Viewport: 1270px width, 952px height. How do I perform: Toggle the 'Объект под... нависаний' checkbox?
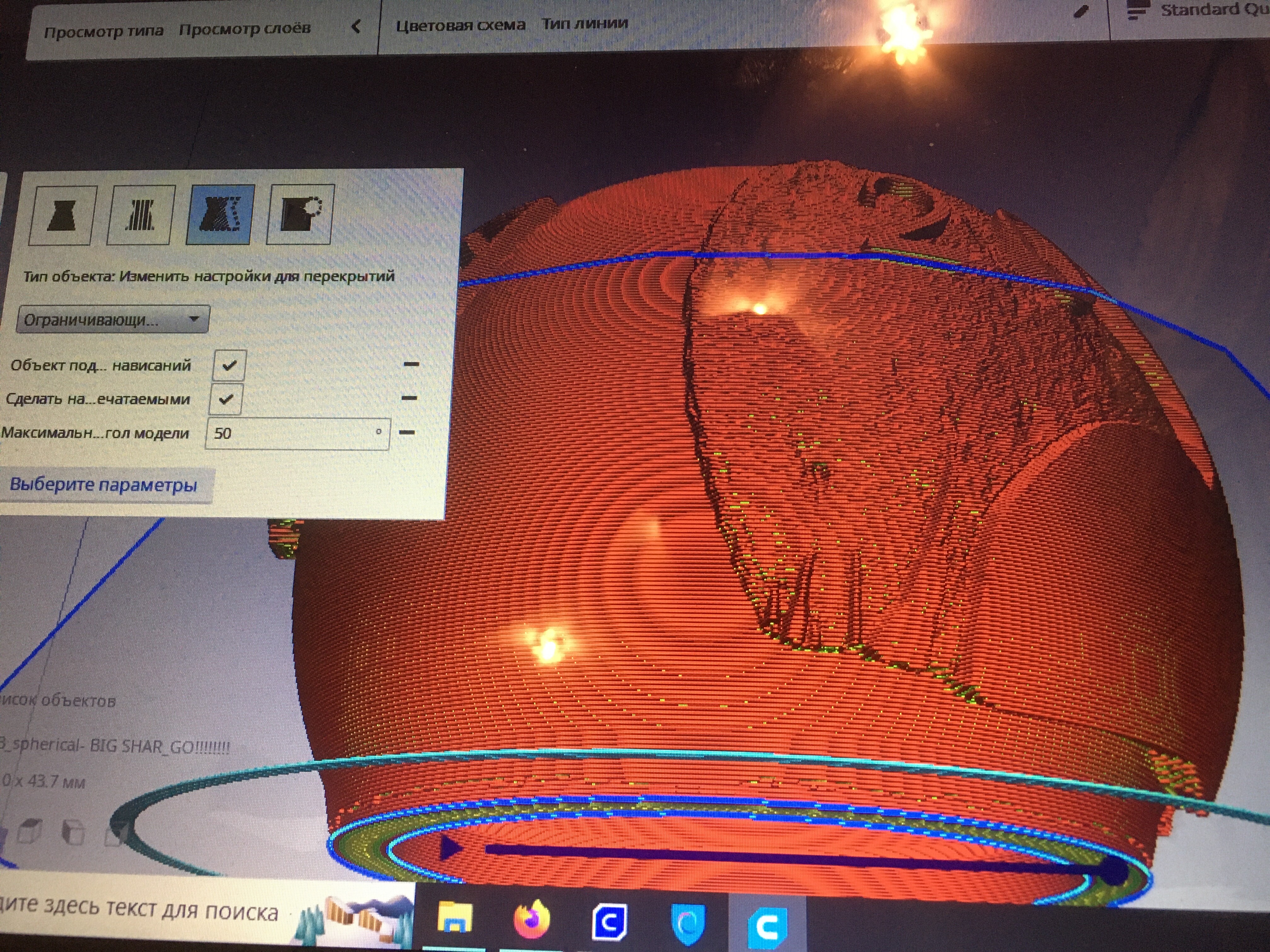[229, 365]
